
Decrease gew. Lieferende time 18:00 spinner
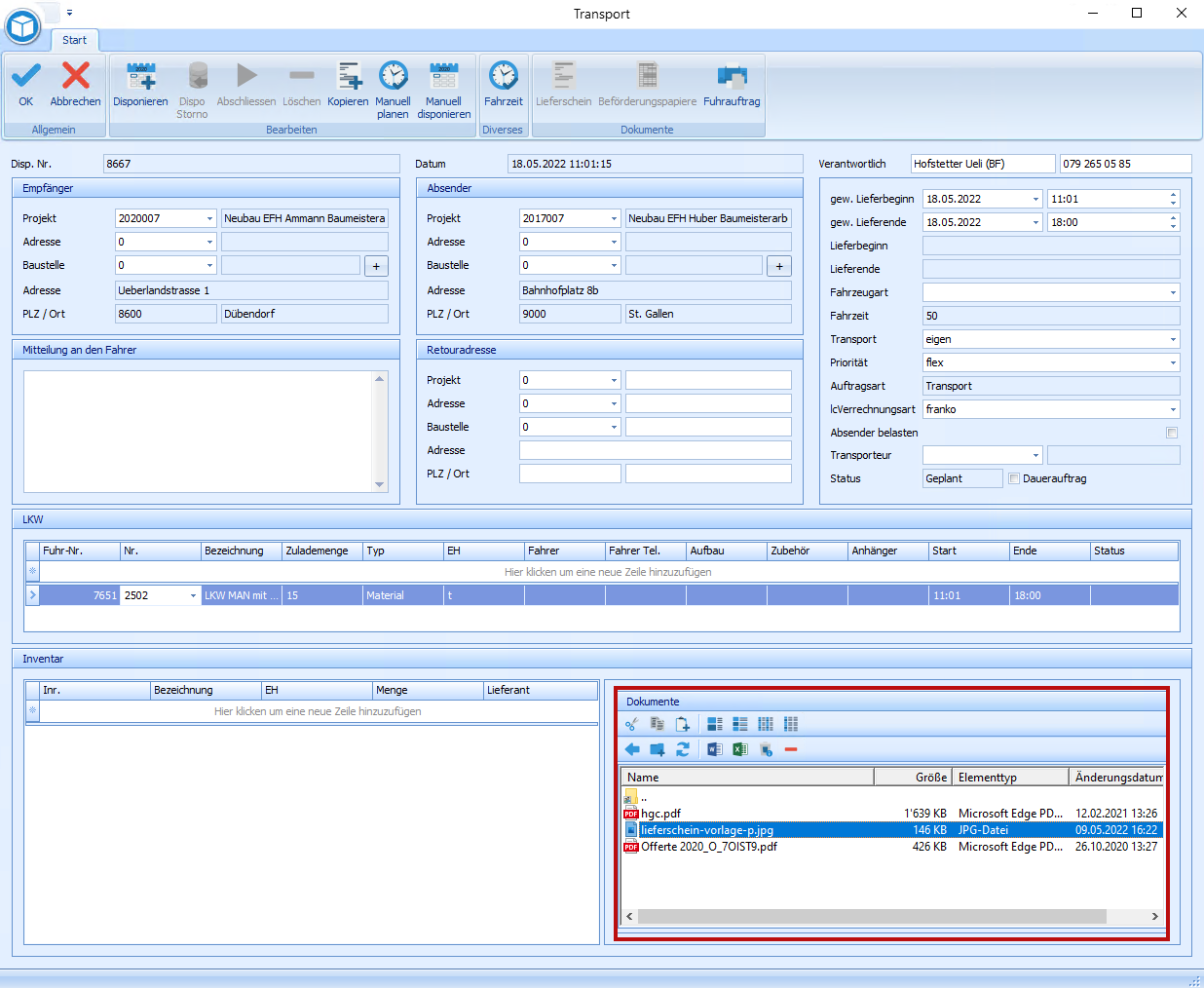1173,227
